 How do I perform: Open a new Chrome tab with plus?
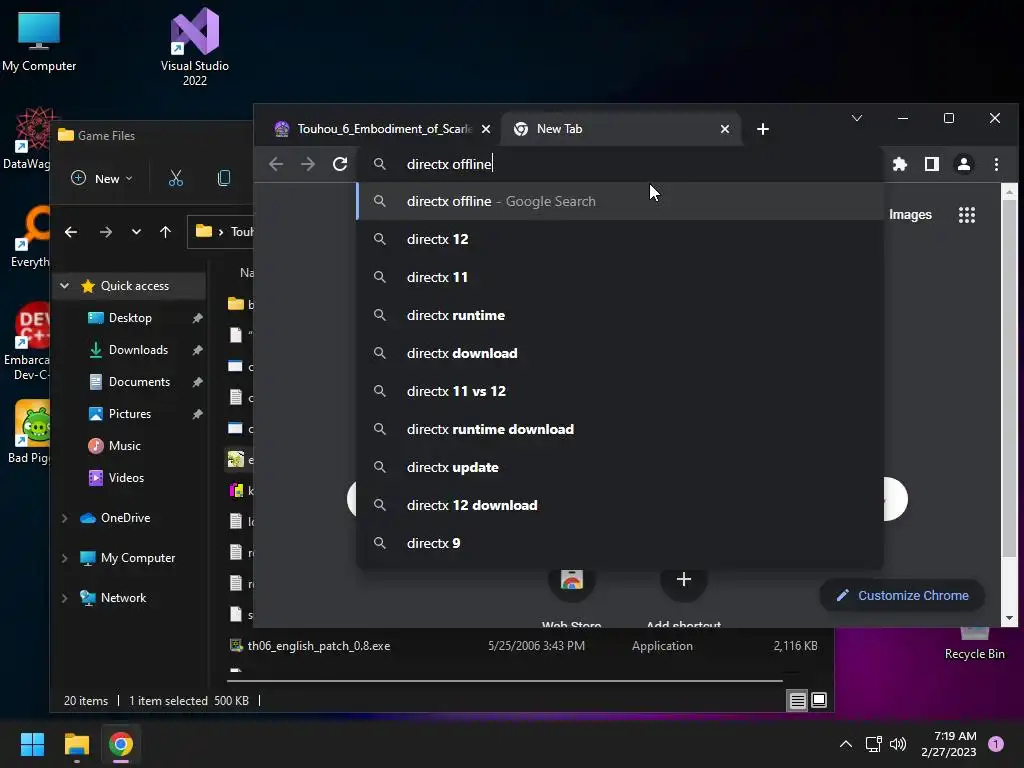(x=763, y=129)
